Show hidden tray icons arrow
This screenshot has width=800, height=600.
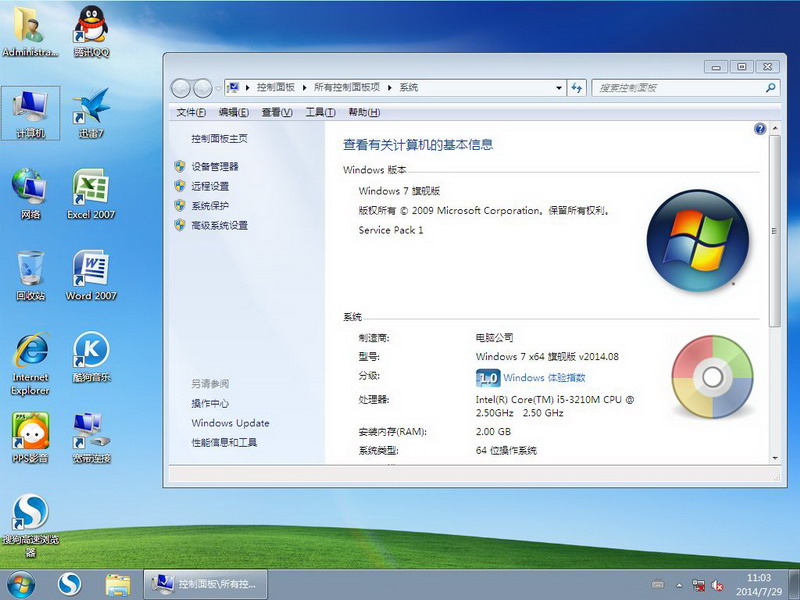click(679, 585)
